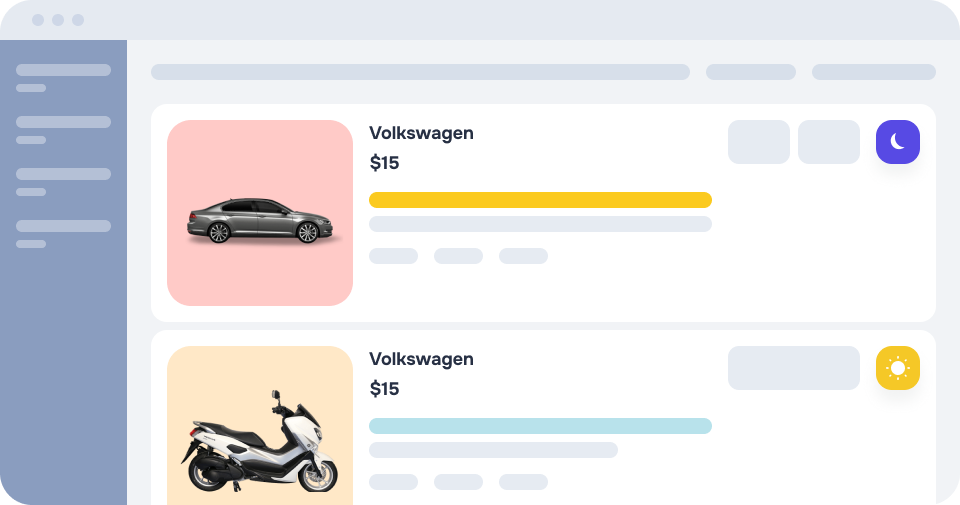Click the yellow sun day-mode icon

[x=898, y=368]
